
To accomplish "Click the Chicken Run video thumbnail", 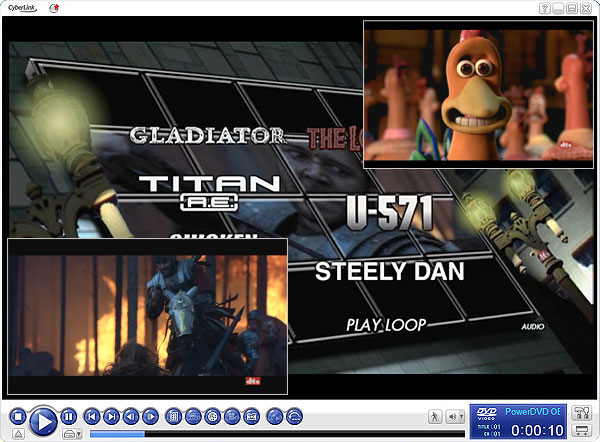I will pos(478,95).
